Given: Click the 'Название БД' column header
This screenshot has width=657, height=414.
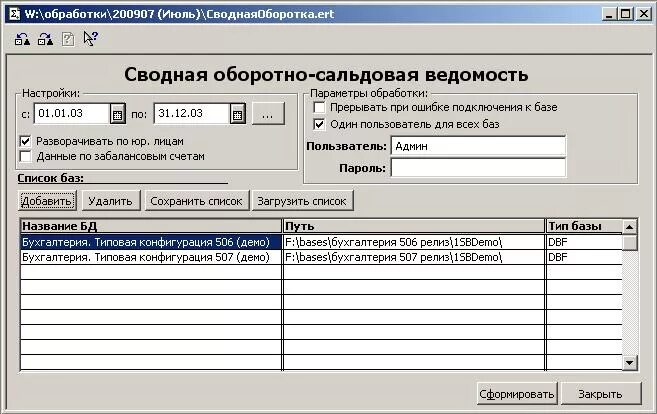Looking at the screenshot, I should coord(151,226).
